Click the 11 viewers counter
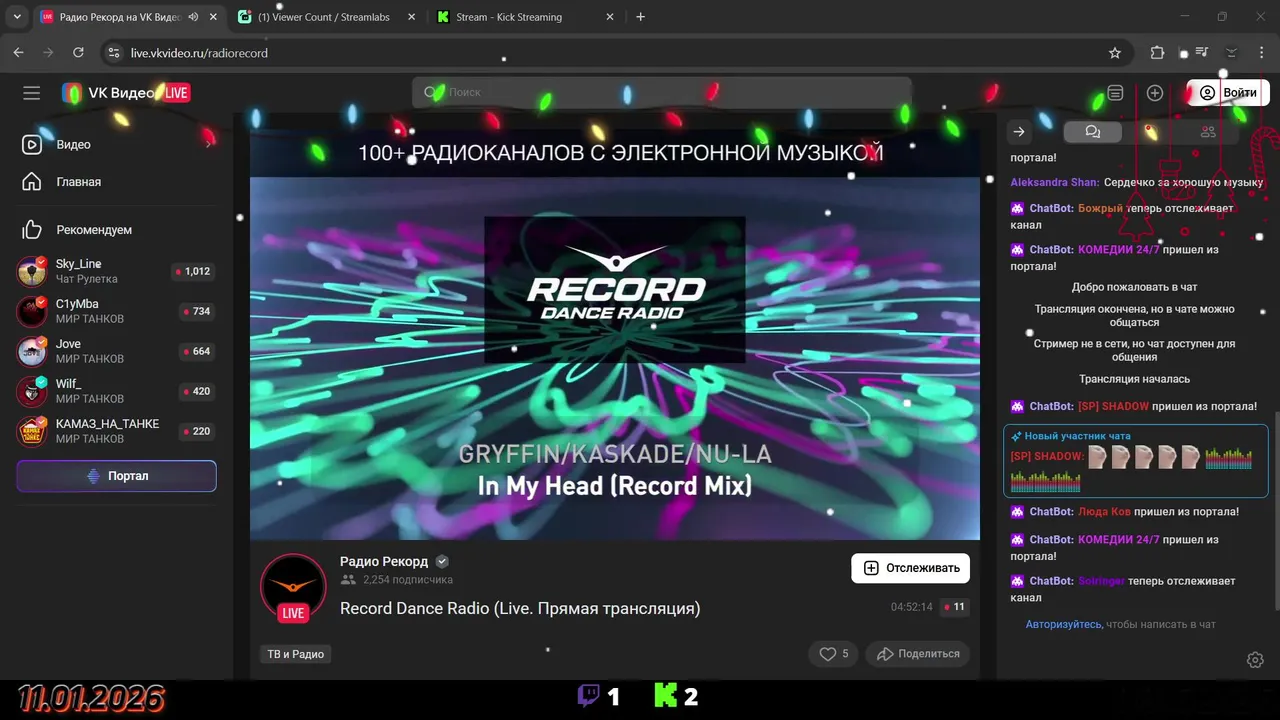 (954, 607)
